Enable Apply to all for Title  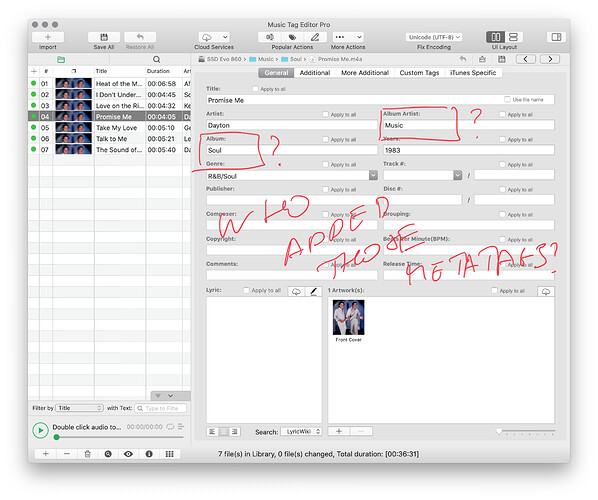pos(255,89)
